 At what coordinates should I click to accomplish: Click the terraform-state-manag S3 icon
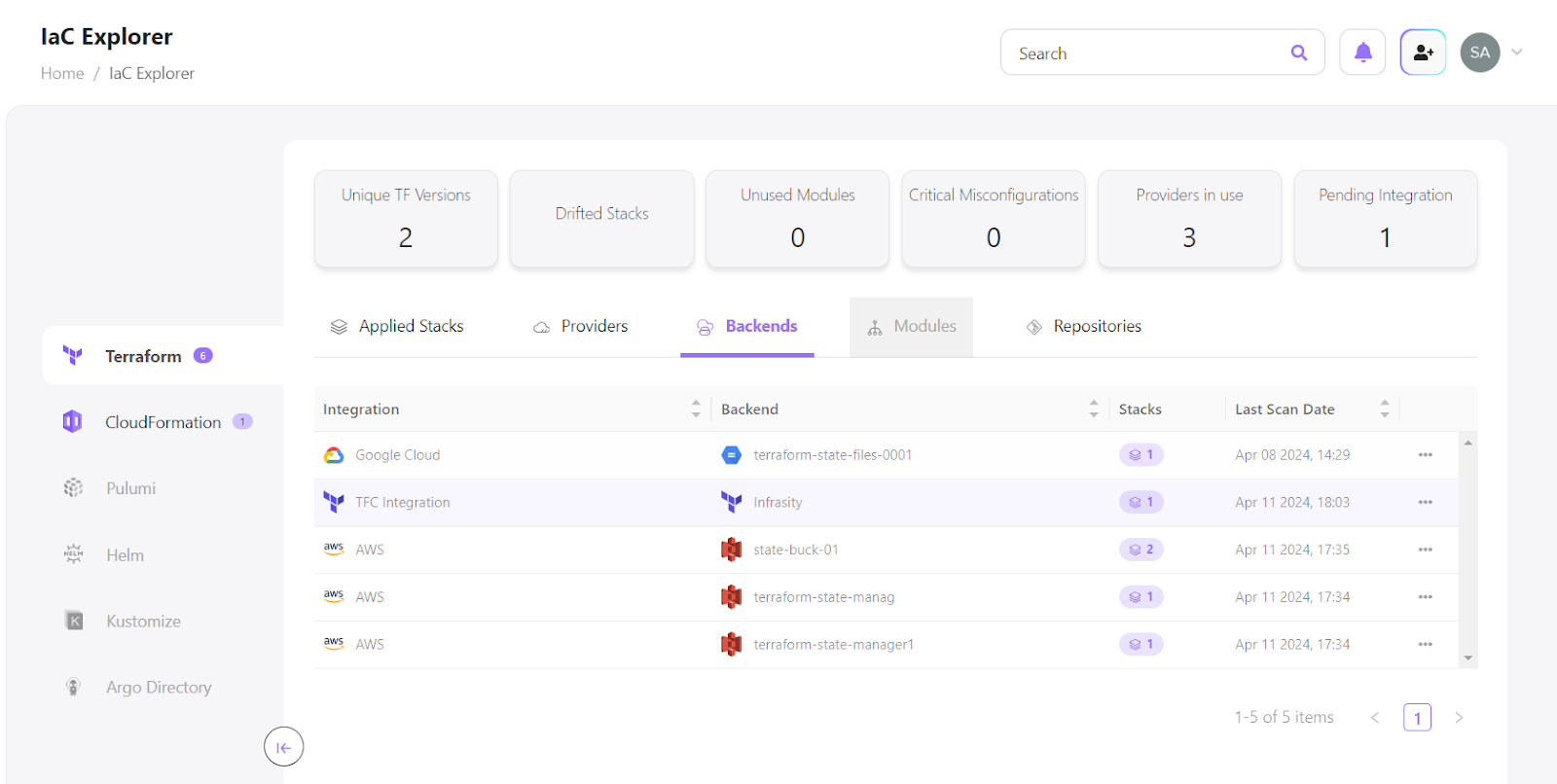[731, 597]
